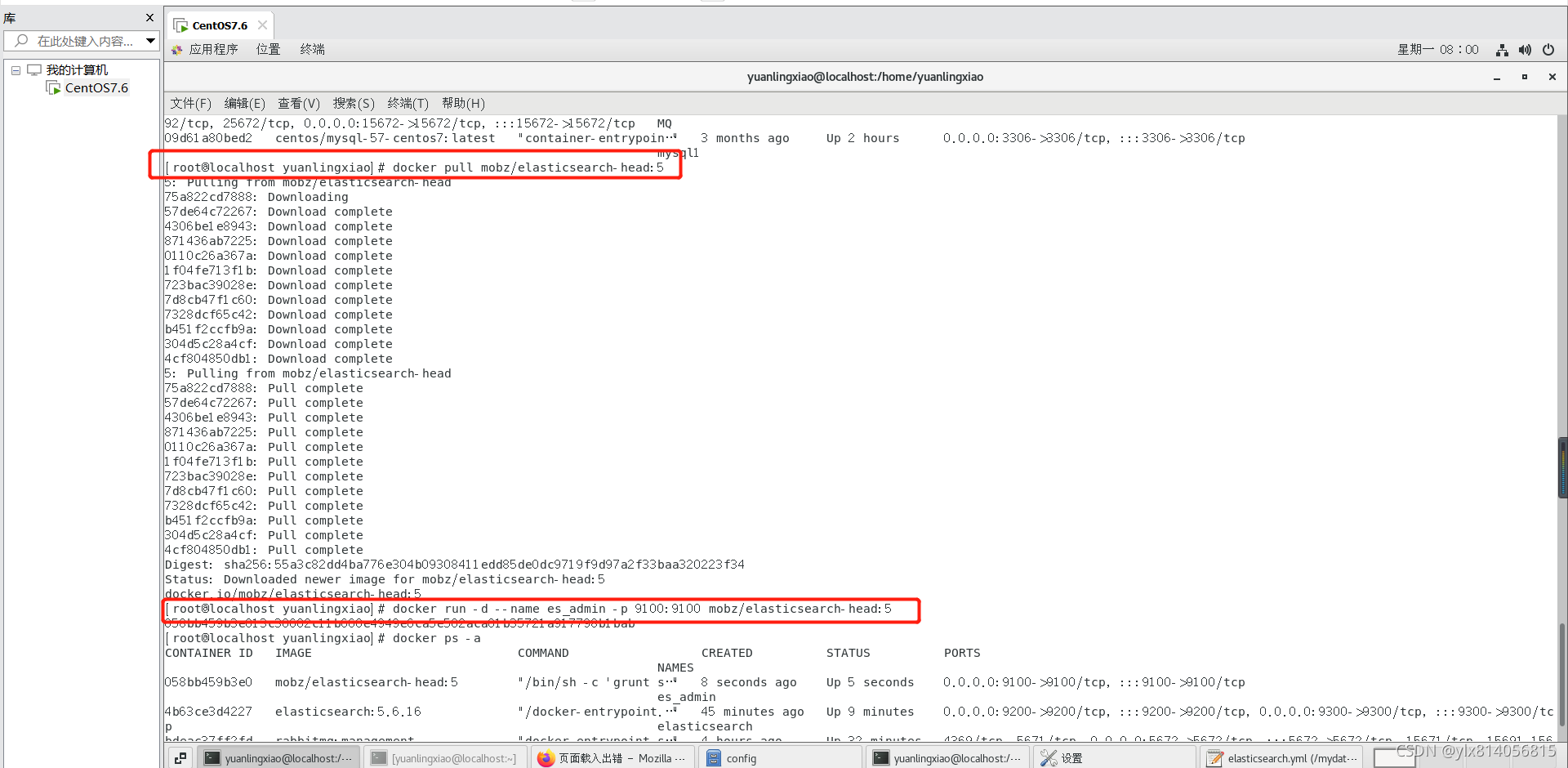Screen dimensions: 1568x768
Task: Open the library search dropdown arrow
Action: pos(150,41)
